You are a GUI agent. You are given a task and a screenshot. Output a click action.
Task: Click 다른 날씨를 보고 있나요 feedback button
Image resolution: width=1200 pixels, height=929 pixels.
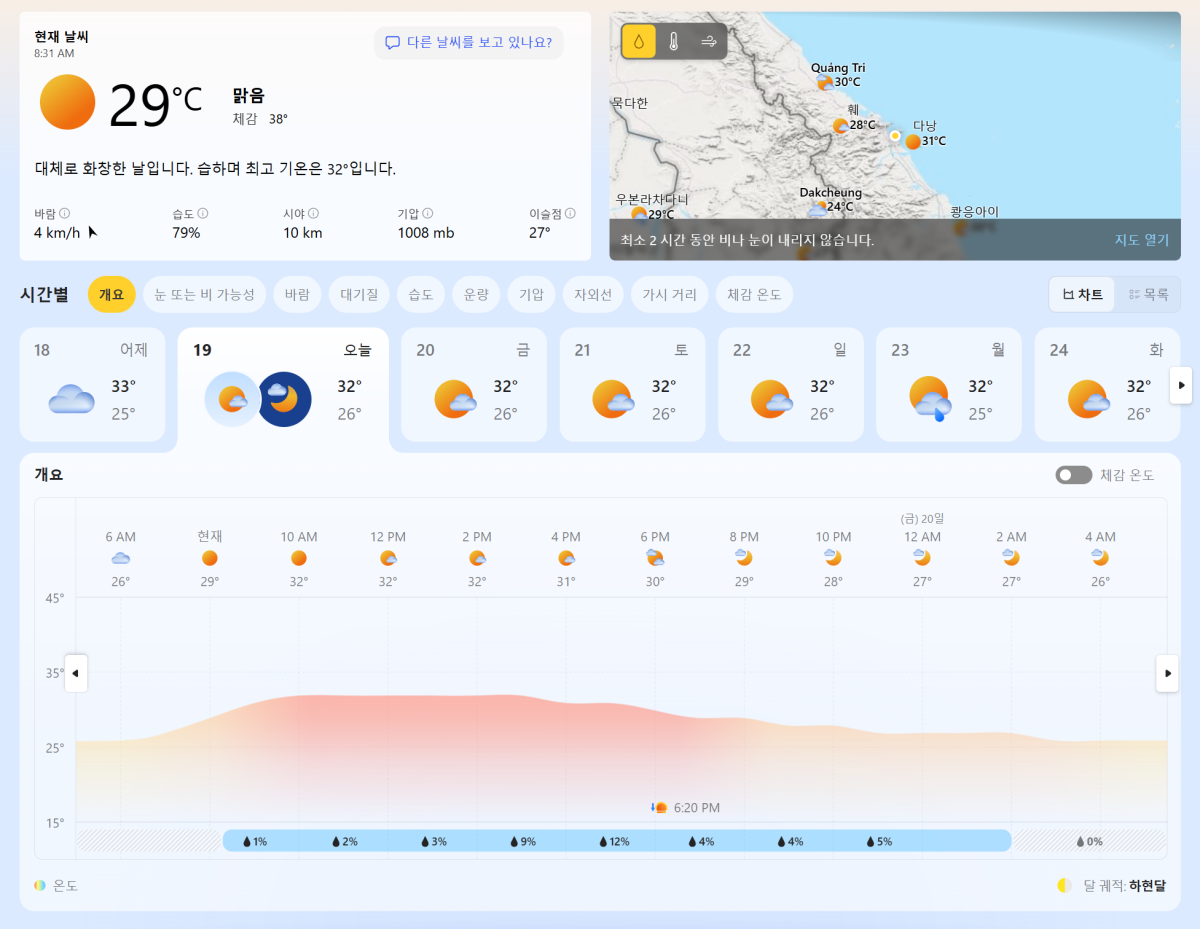pos(469,43)
